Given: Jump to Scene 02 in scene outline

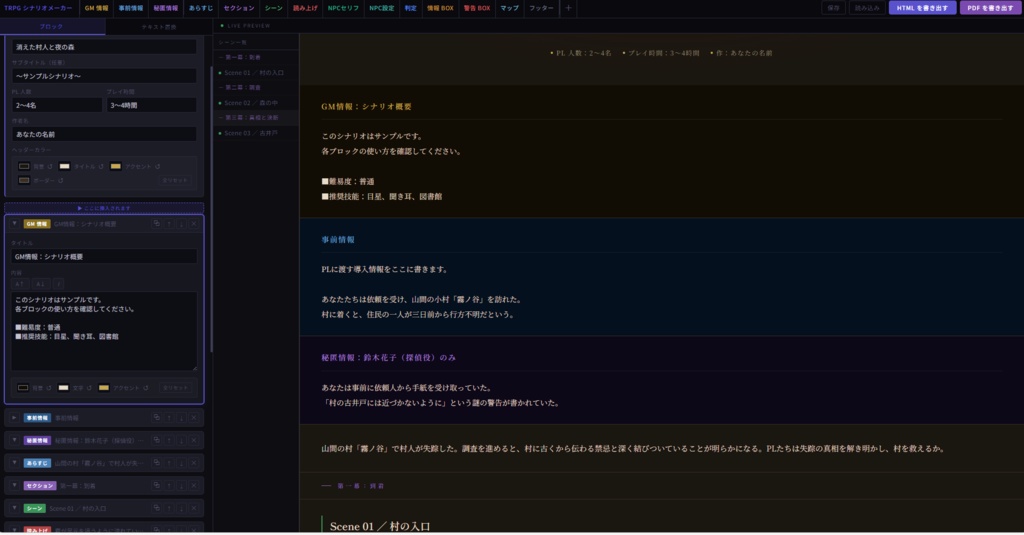Looking at the screenshot, I should (x=255, y=103).
